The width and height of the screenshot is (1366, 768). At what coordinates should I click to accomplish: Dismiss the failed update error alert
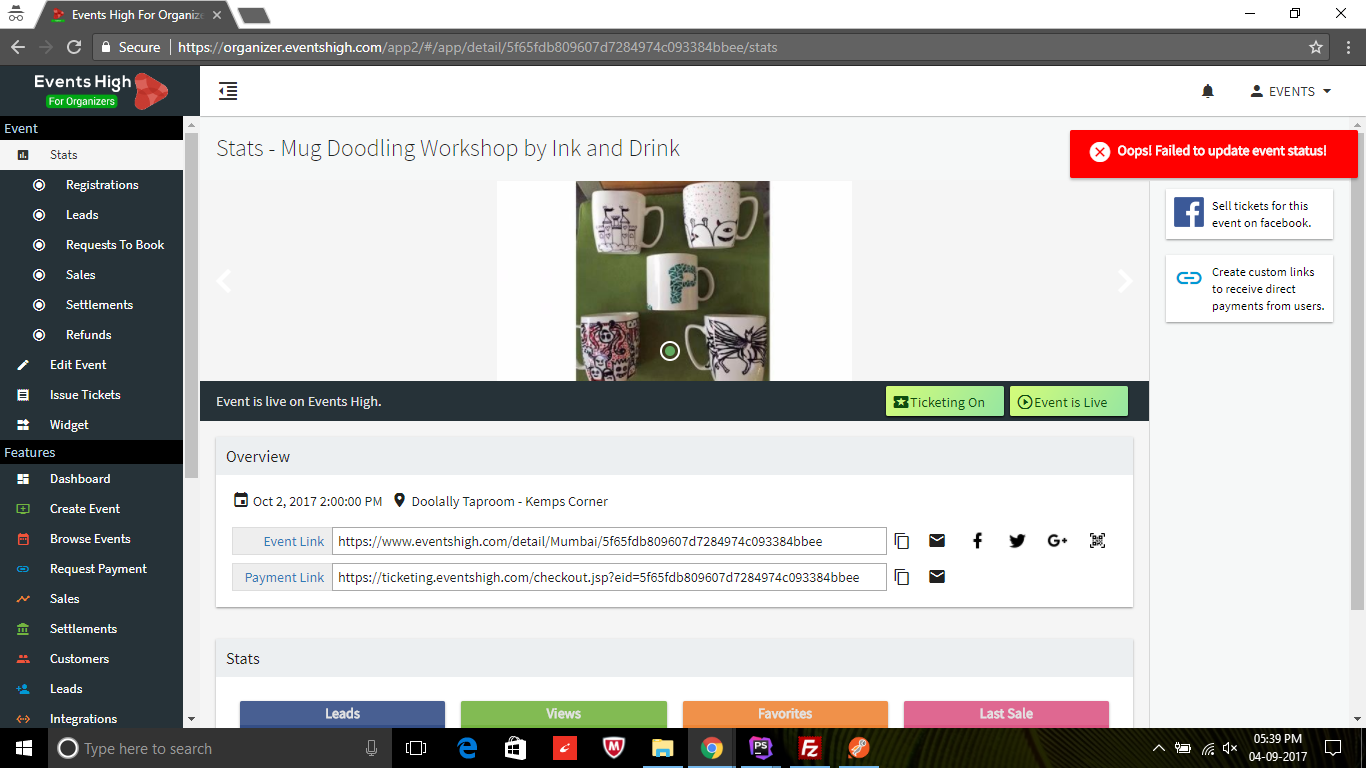click(x=1100, y=151)
